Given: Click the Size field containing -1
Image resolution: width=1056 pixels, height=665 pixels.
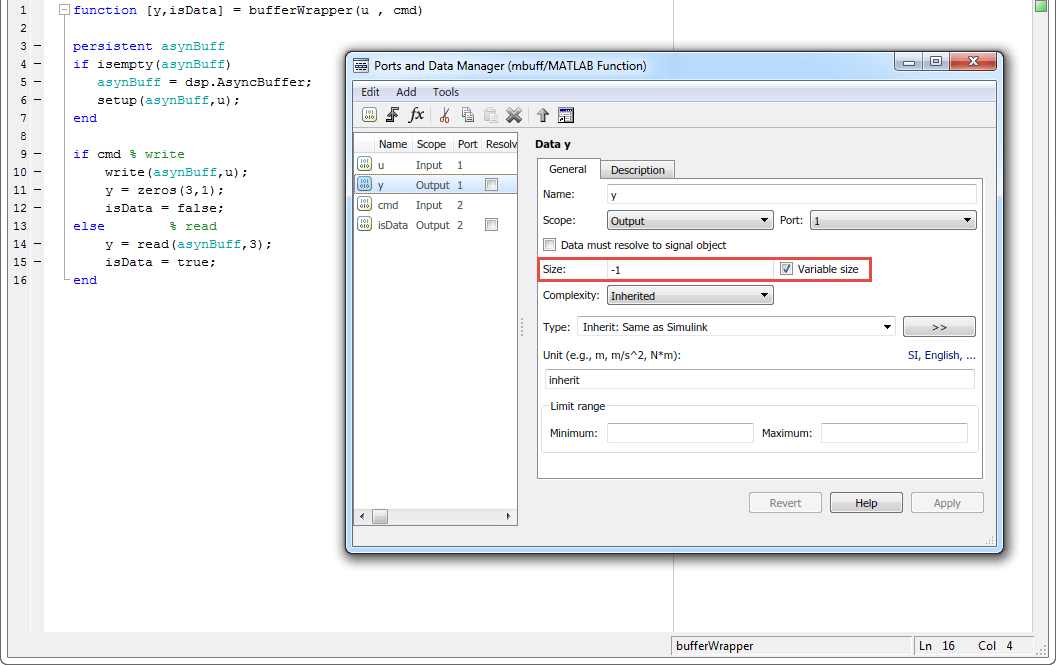Looking at the screenshot, I should [x=690, y=269].
